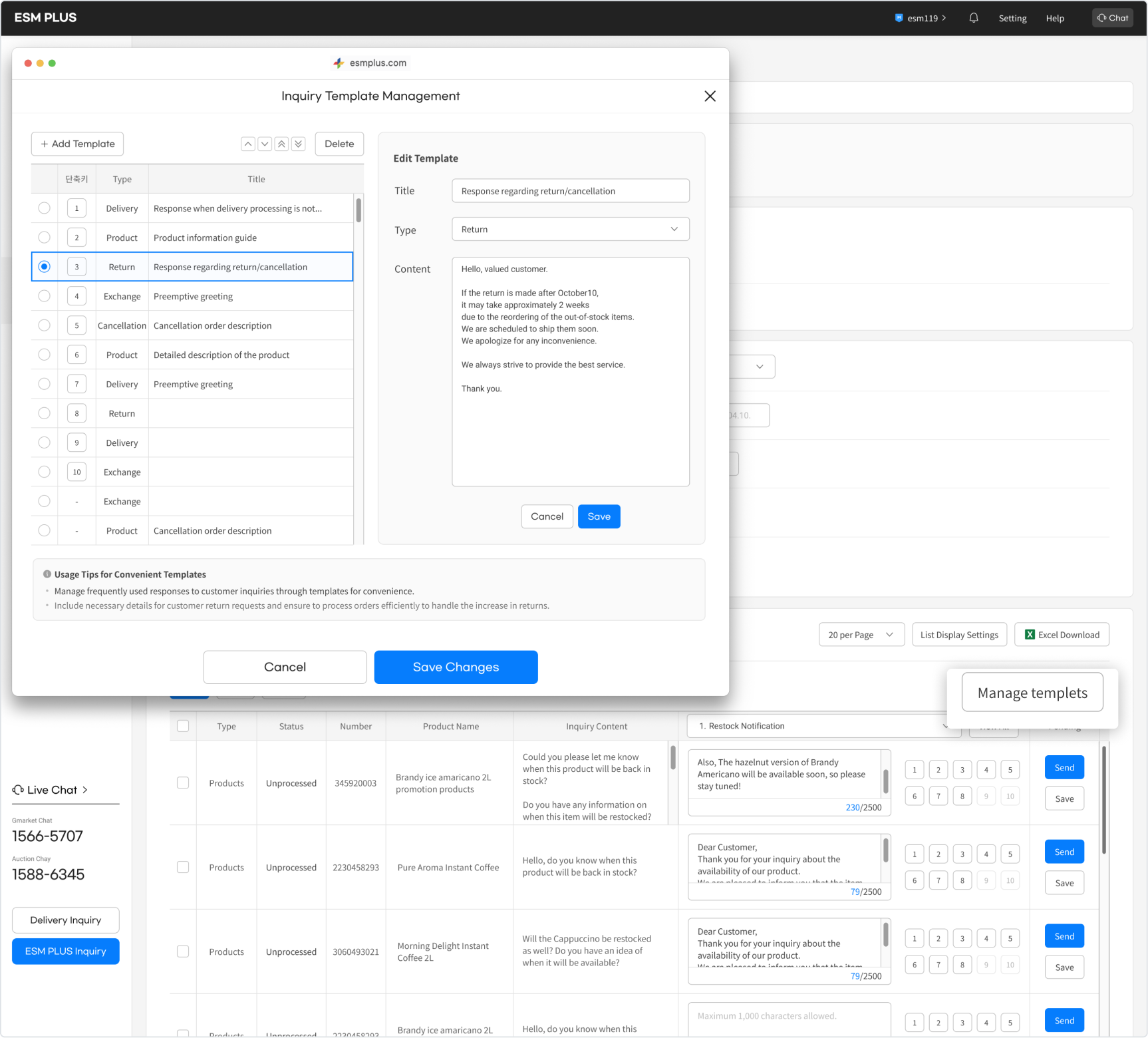
Task: Select the Product information guide radio button
Action: pyautogui.click(x=44, y=238)
